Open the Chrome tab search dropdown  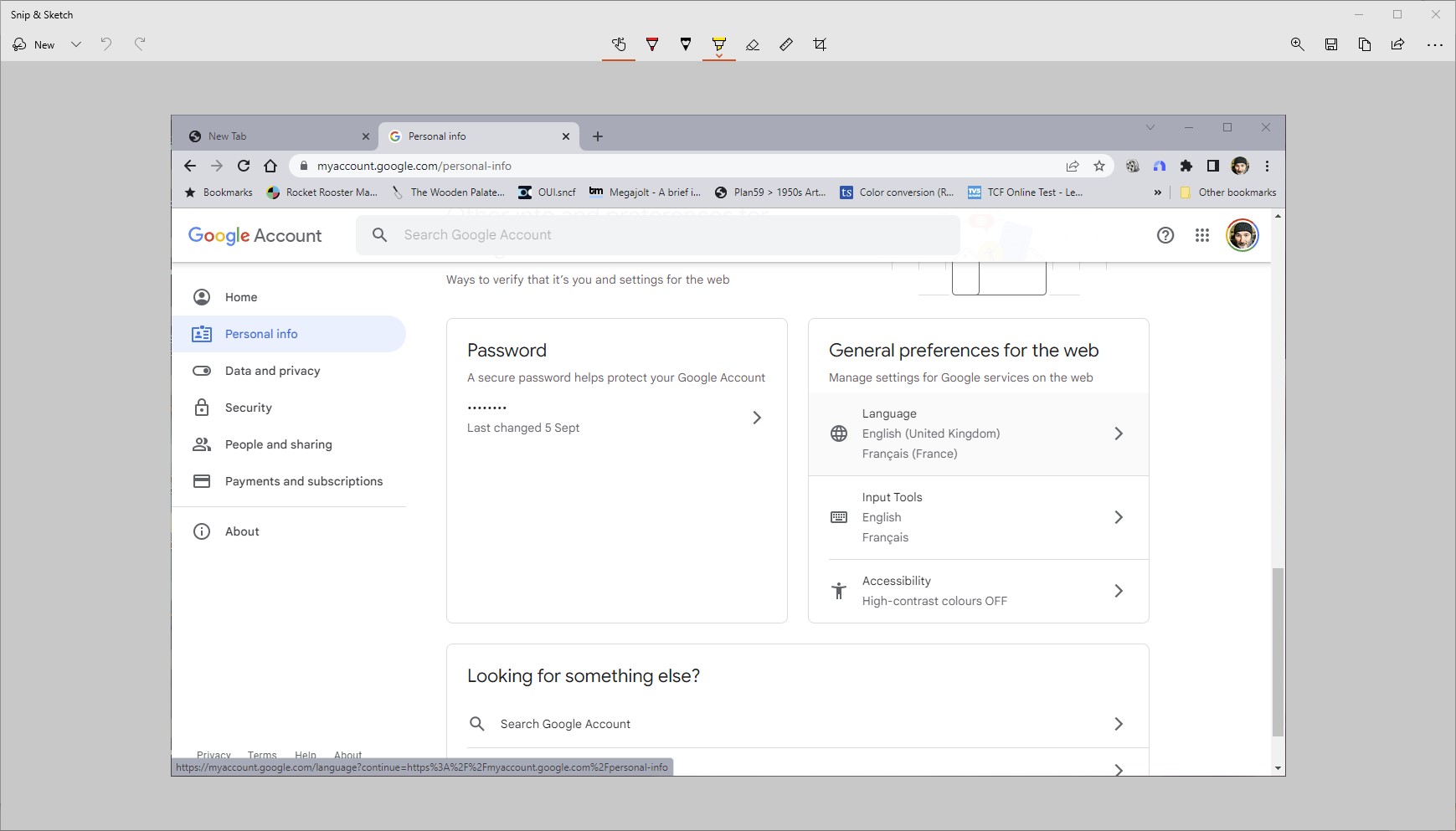(x=1150, y=127)
